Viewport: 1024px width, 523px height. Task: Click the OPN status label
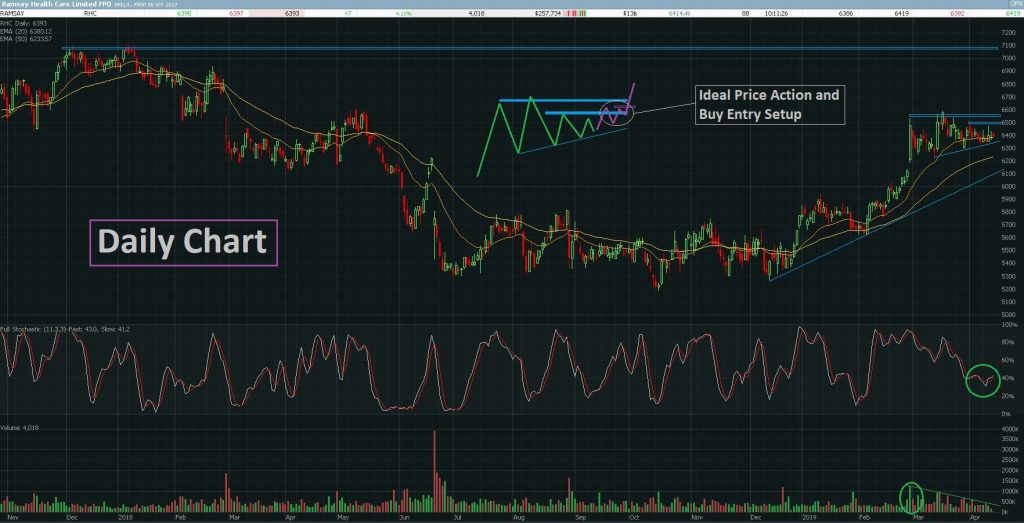1017,5
